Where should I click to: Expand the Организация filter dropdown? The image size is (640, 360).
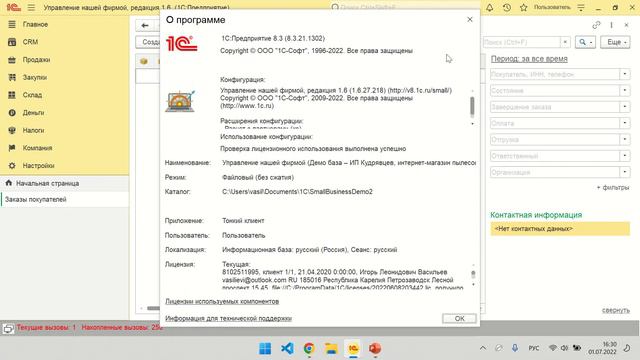(x=624, y=172)
